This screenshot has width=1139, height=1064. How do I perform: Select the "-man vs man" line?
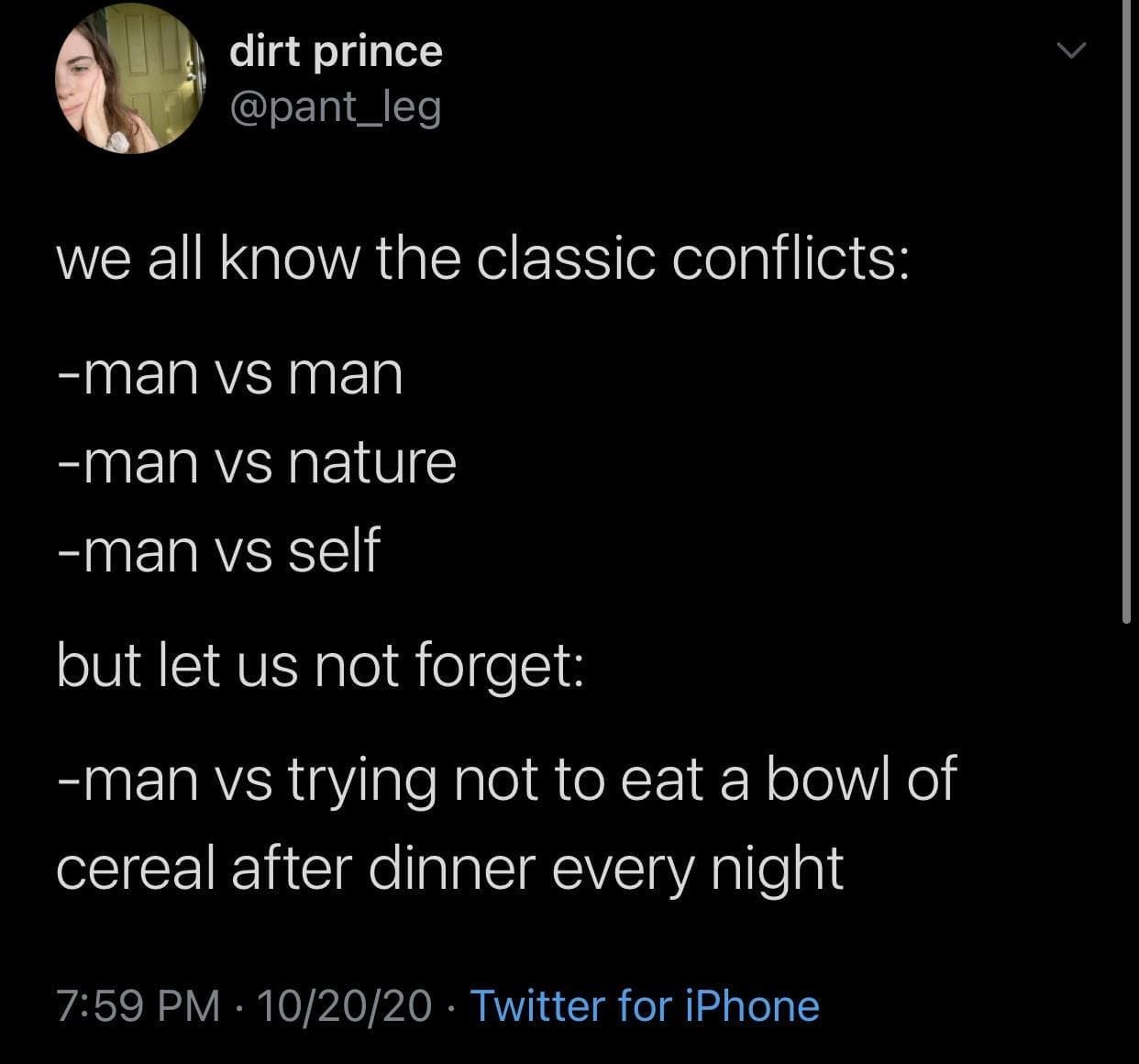pyautogui.click(x=229, y=374)
